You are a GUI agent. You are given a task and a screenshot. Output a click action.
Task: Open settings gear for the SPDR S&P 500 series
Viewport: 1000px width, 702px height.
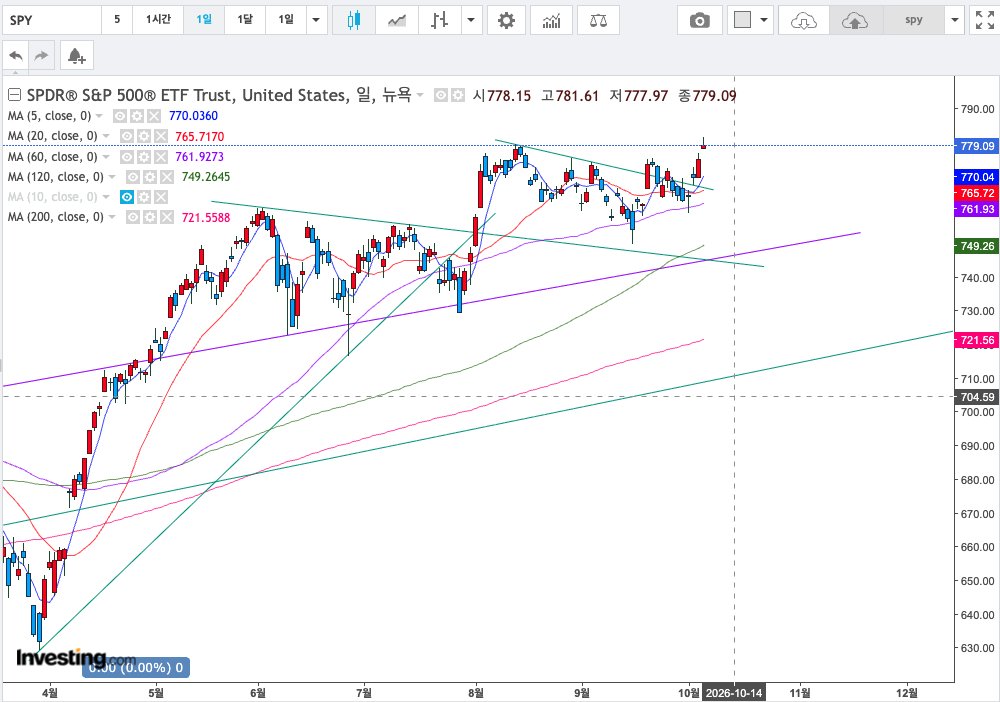pyautogui.click(x=458, y=96)
